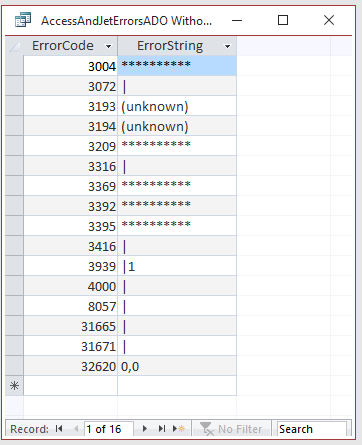The height and width of the screenshot is (445, 362).
Task: Click ErrorCode cell 3316
Action: point(70,166)
